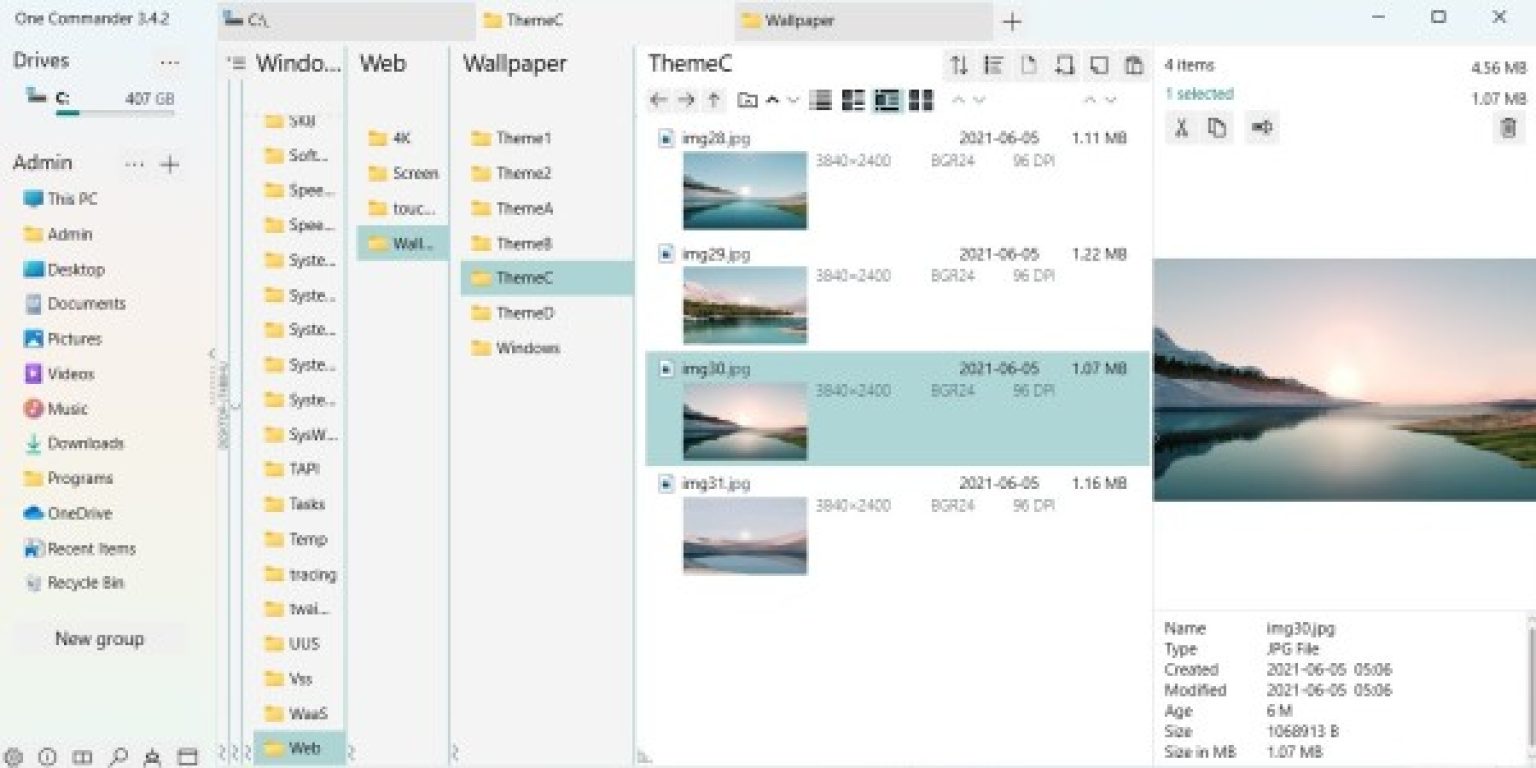This screenshot has height=768, width=1536.
Task: Open settings via the gear icon bottom left
Action: tap(14, 757)
